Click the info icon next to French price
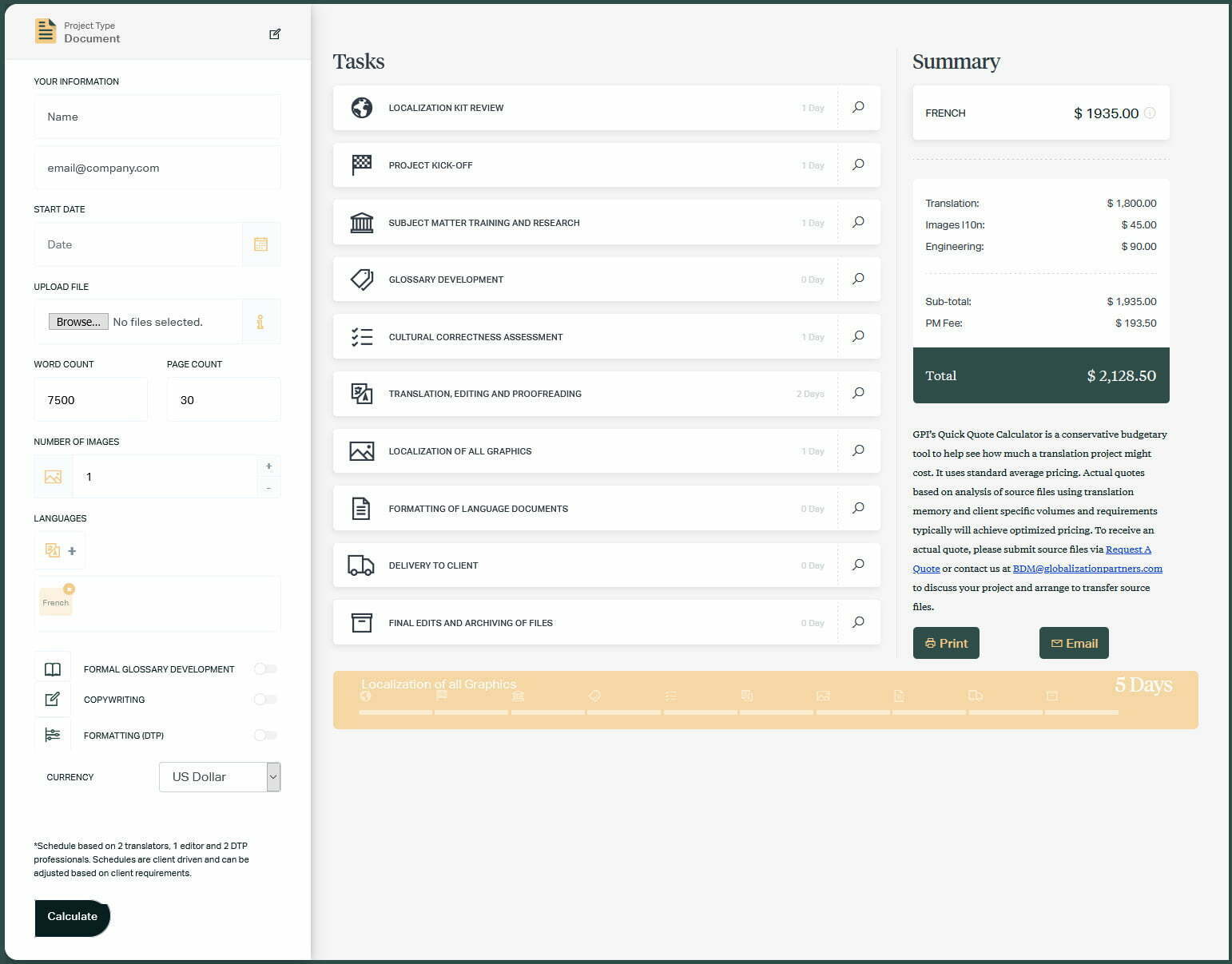 tap(1150, 113)
